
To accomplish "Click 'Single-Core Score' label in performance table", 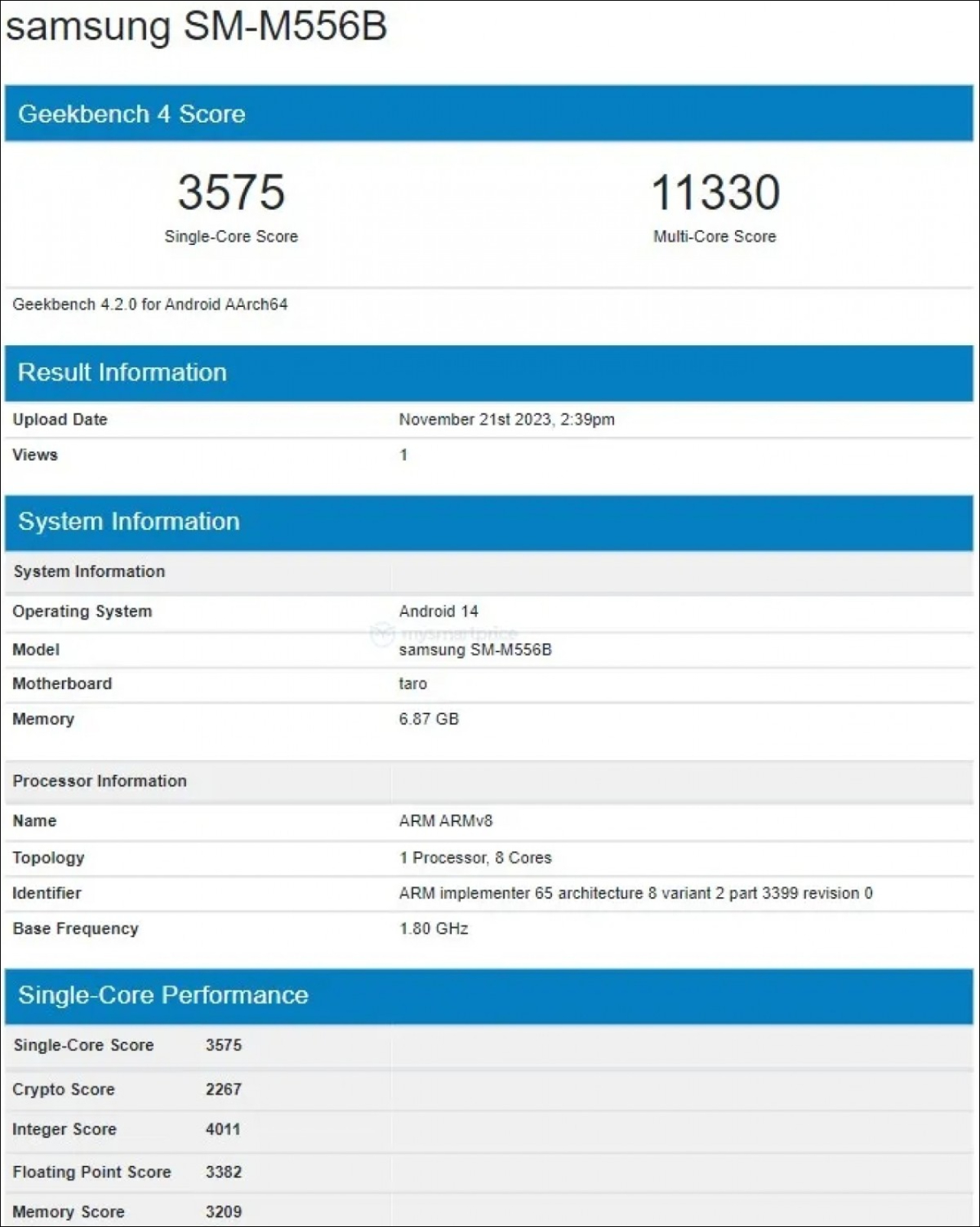I will [83, 1046].
